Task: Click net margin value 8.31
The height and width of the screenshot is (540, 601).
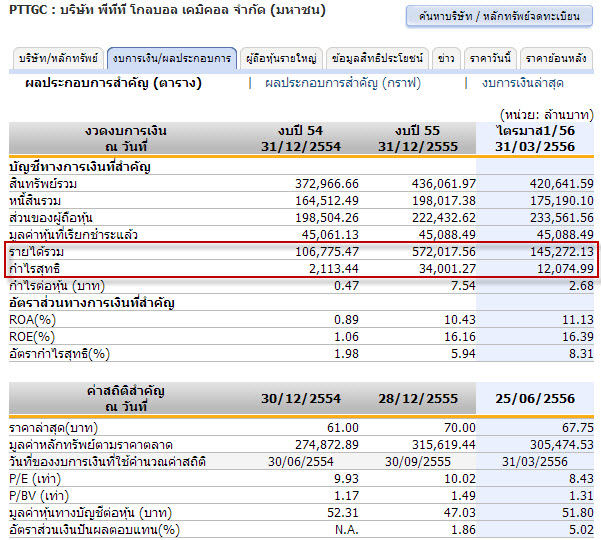Action: click(x=581, y=354)
